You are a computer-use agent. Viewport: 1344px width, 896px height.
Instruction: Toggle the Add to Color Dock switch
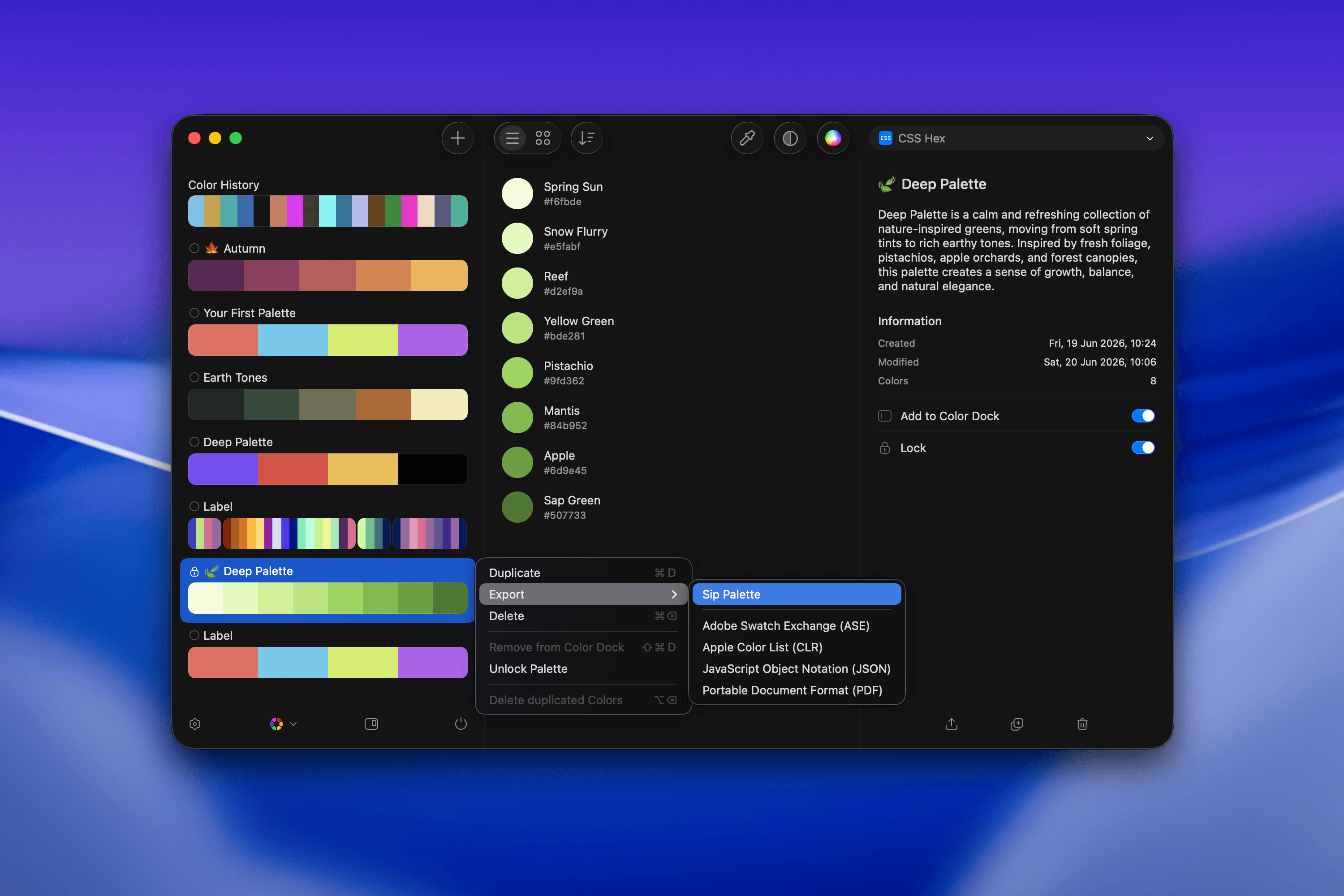click(1143, 415)
